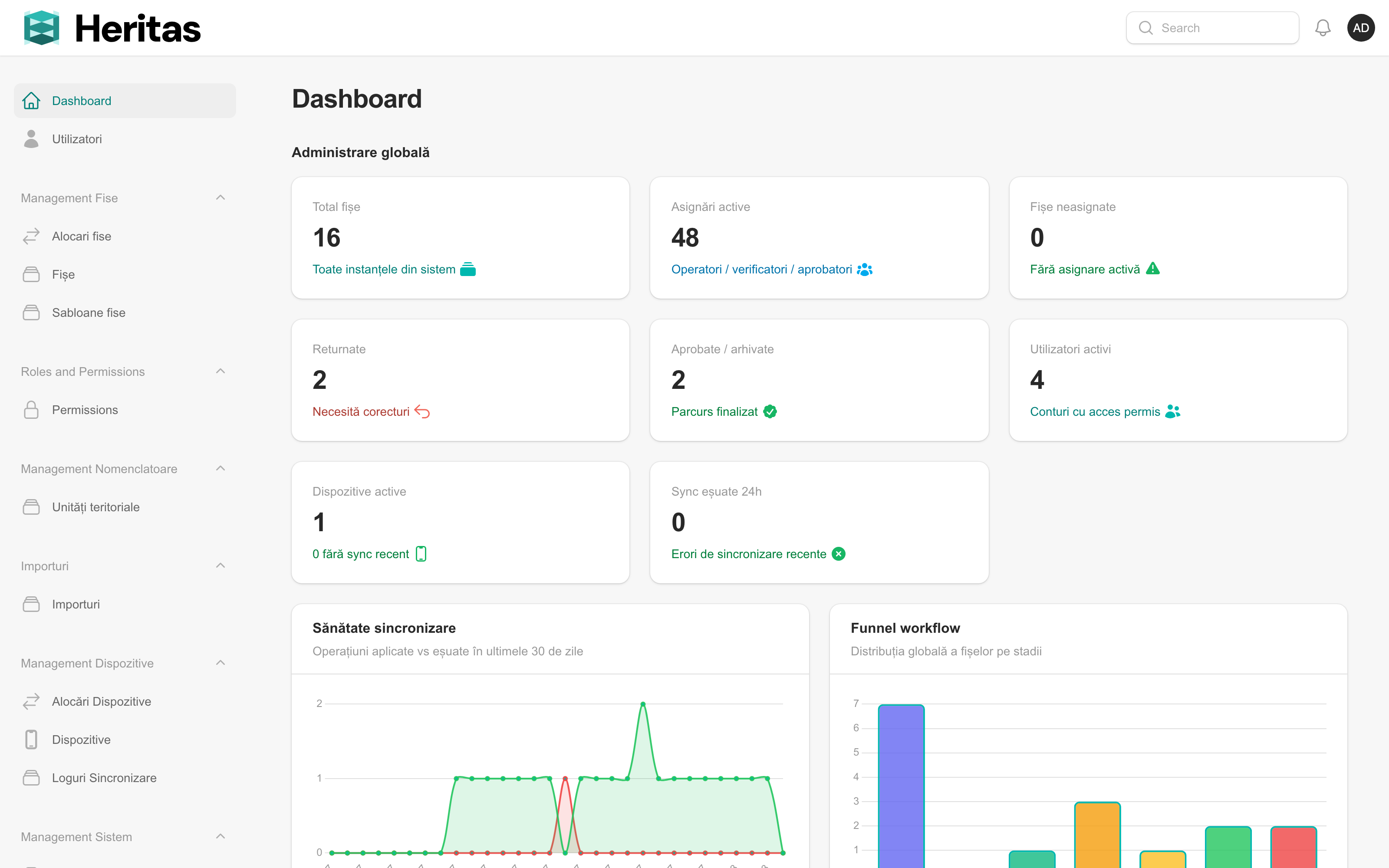Focus the Search input field
The width and height of the screenshot is (1389, 868).
tap(1212, 27)
